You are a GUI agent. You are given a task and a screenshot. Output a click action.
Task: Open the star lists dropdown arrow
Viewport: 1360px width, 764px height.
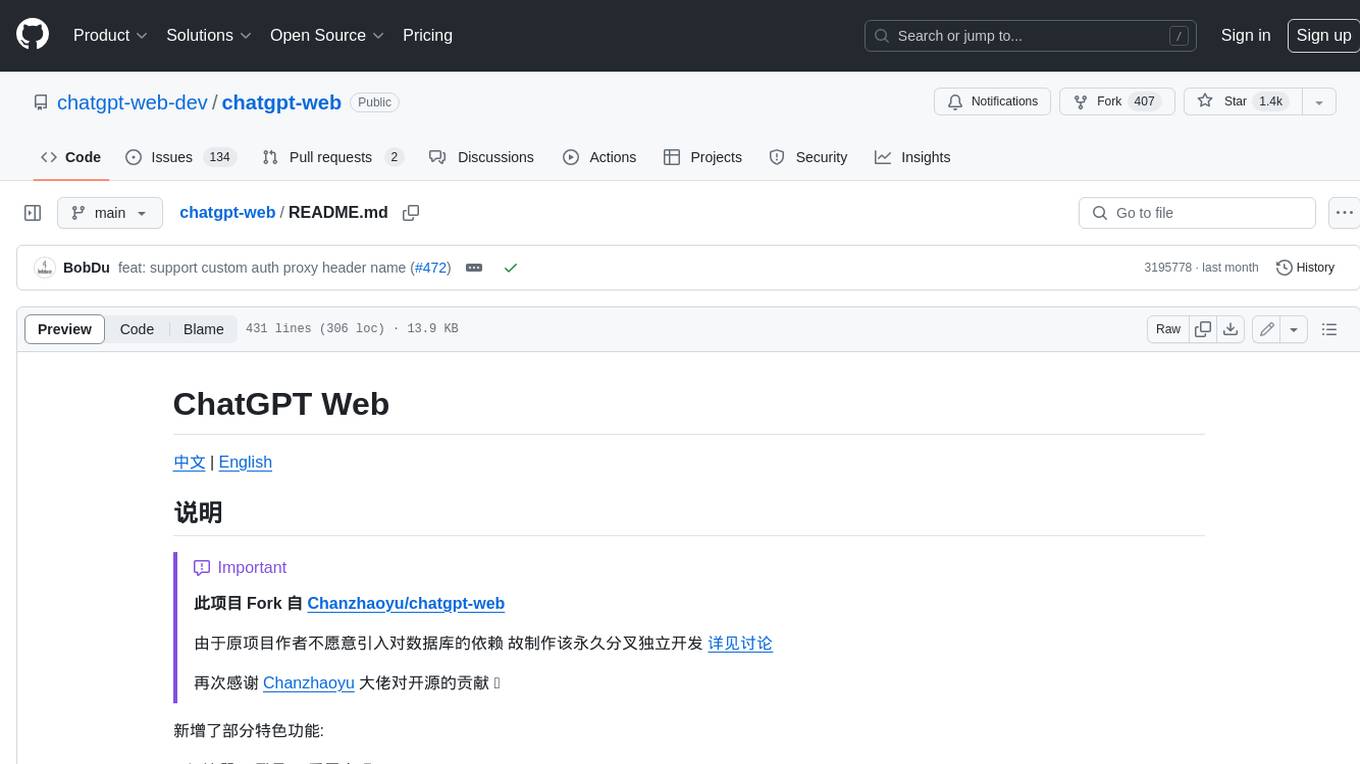(1318, 101)
